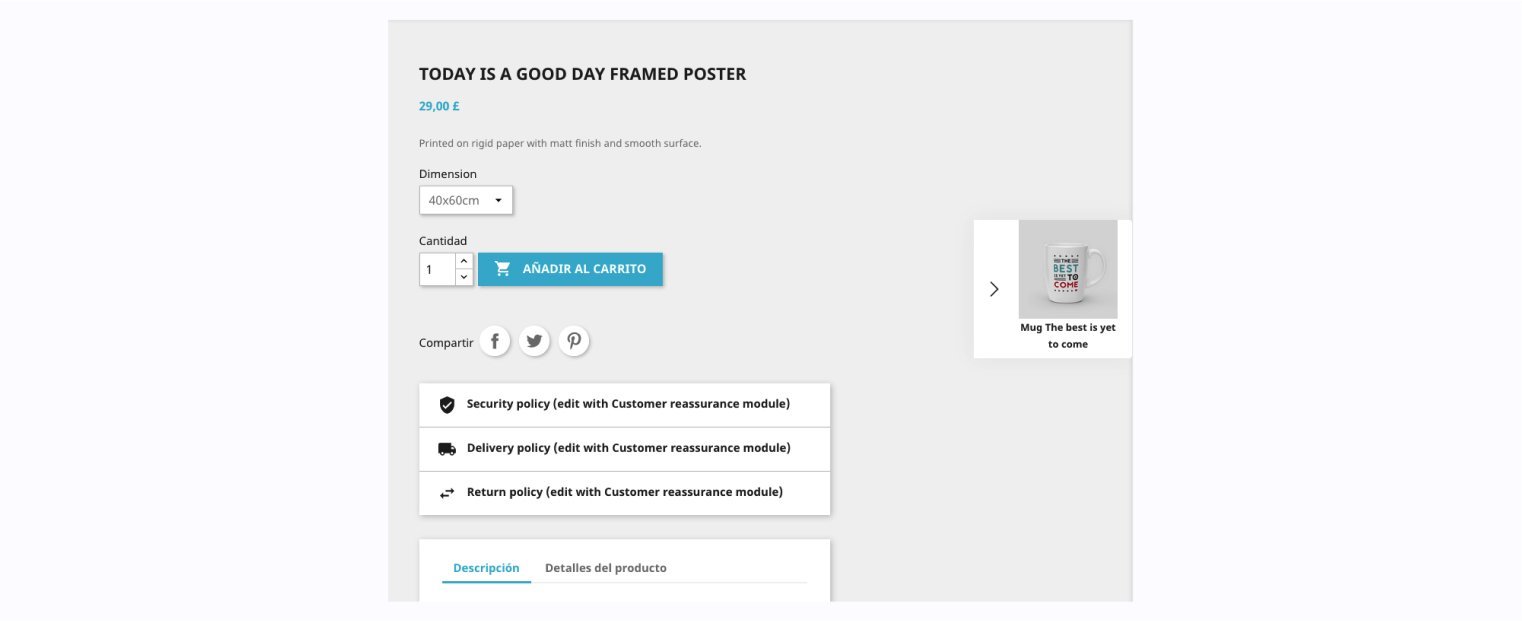Focus the Cantidad quantity input field

(x=437, y=269)
